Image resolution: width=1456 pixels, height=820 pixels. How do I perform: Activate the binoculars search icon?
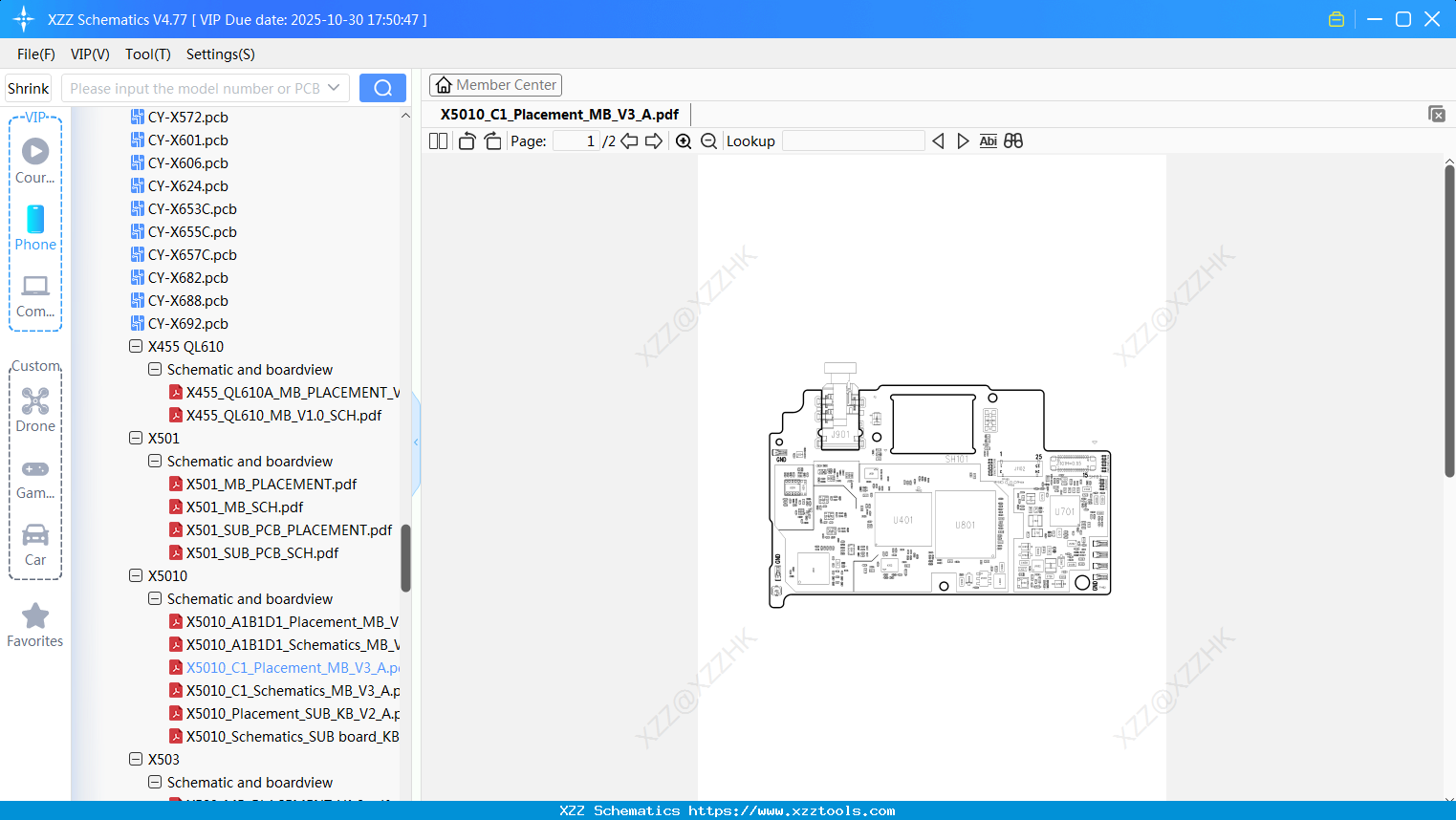point(1013,140)
